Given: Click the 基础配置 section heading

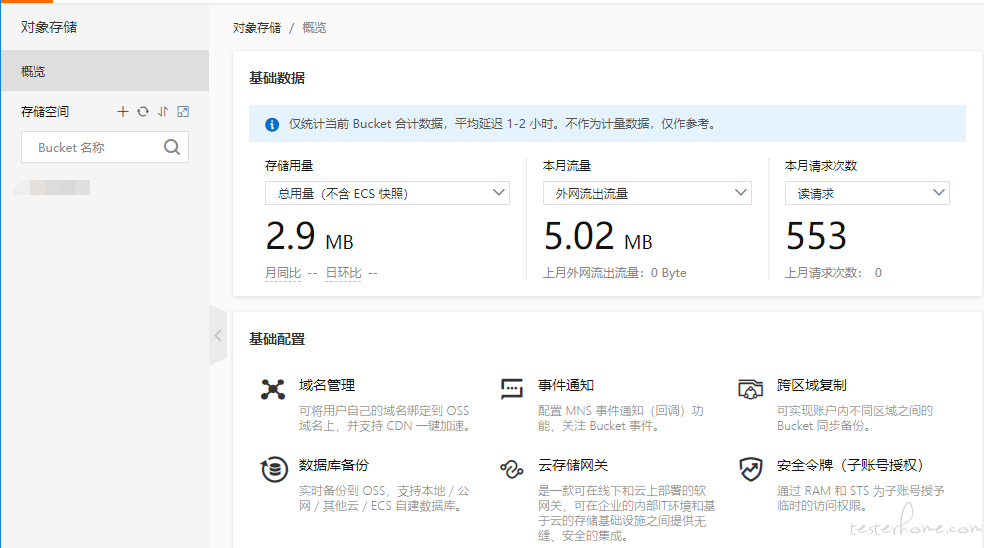Looking at the screenshot, I should click(x=277, y=339).
